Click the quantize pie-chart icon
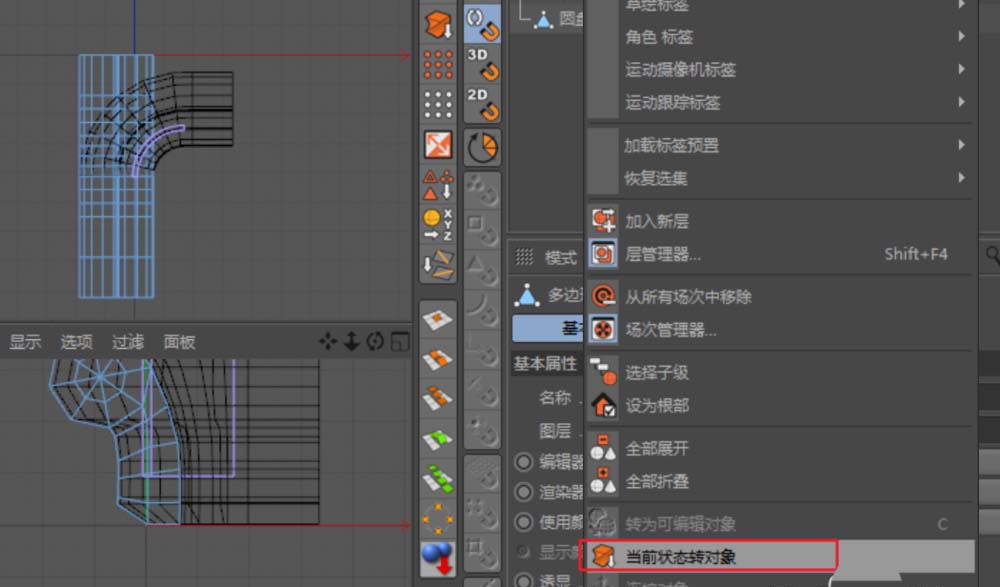This screenshot has width=1000, height=587. coord(483,146)
